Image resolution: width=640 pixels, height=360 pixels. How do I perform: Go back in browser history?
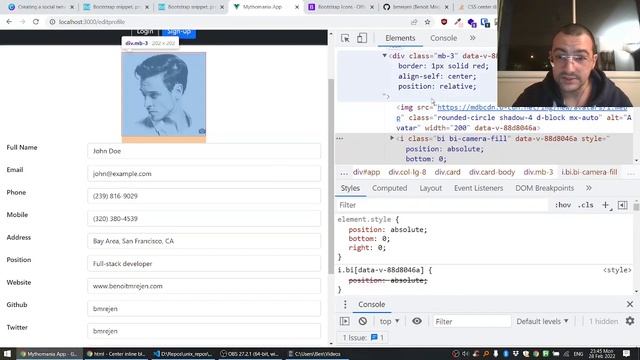[x=9, y=22]
